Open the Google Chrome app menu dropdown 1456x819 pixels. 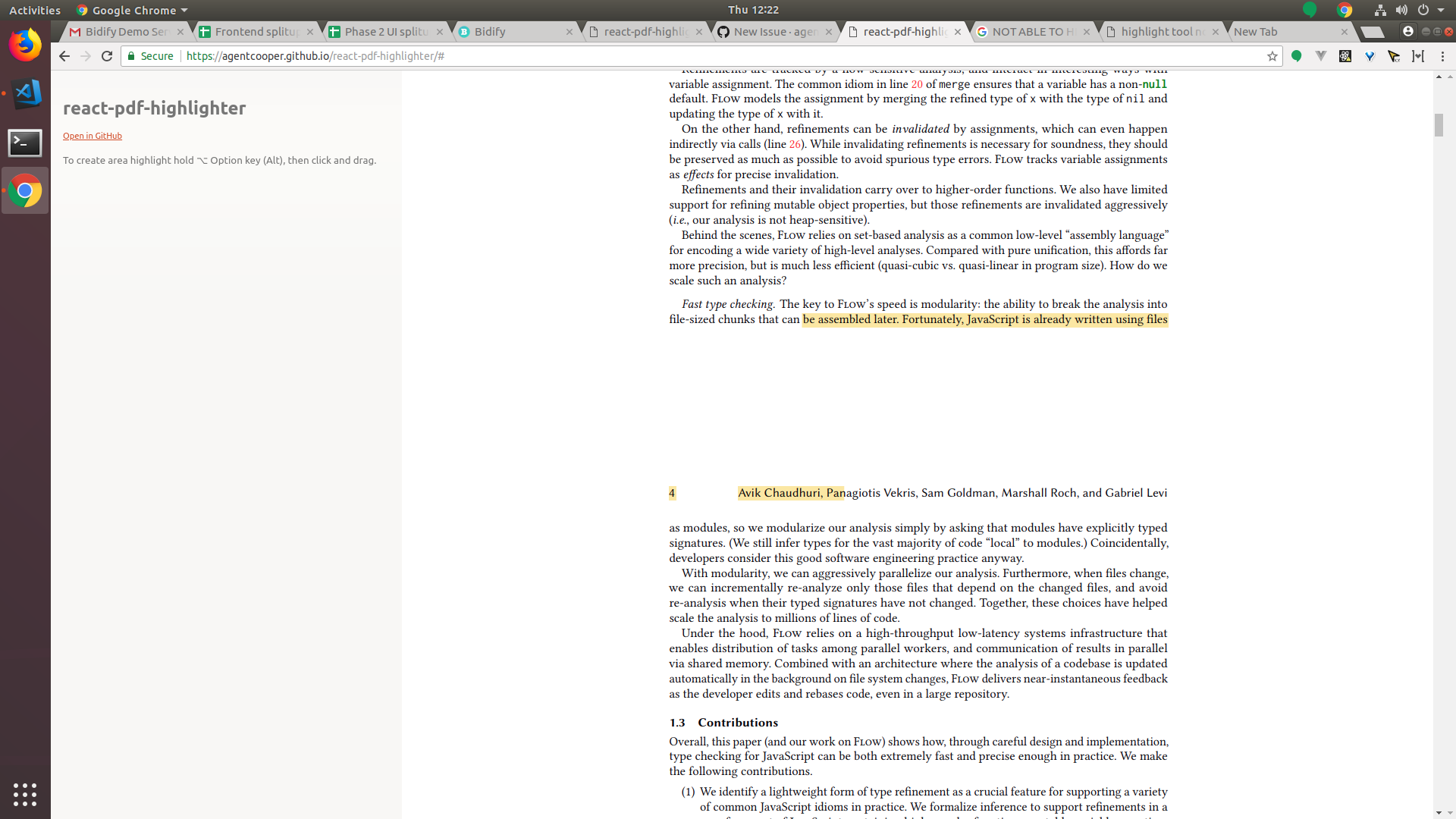coord(133,10)
